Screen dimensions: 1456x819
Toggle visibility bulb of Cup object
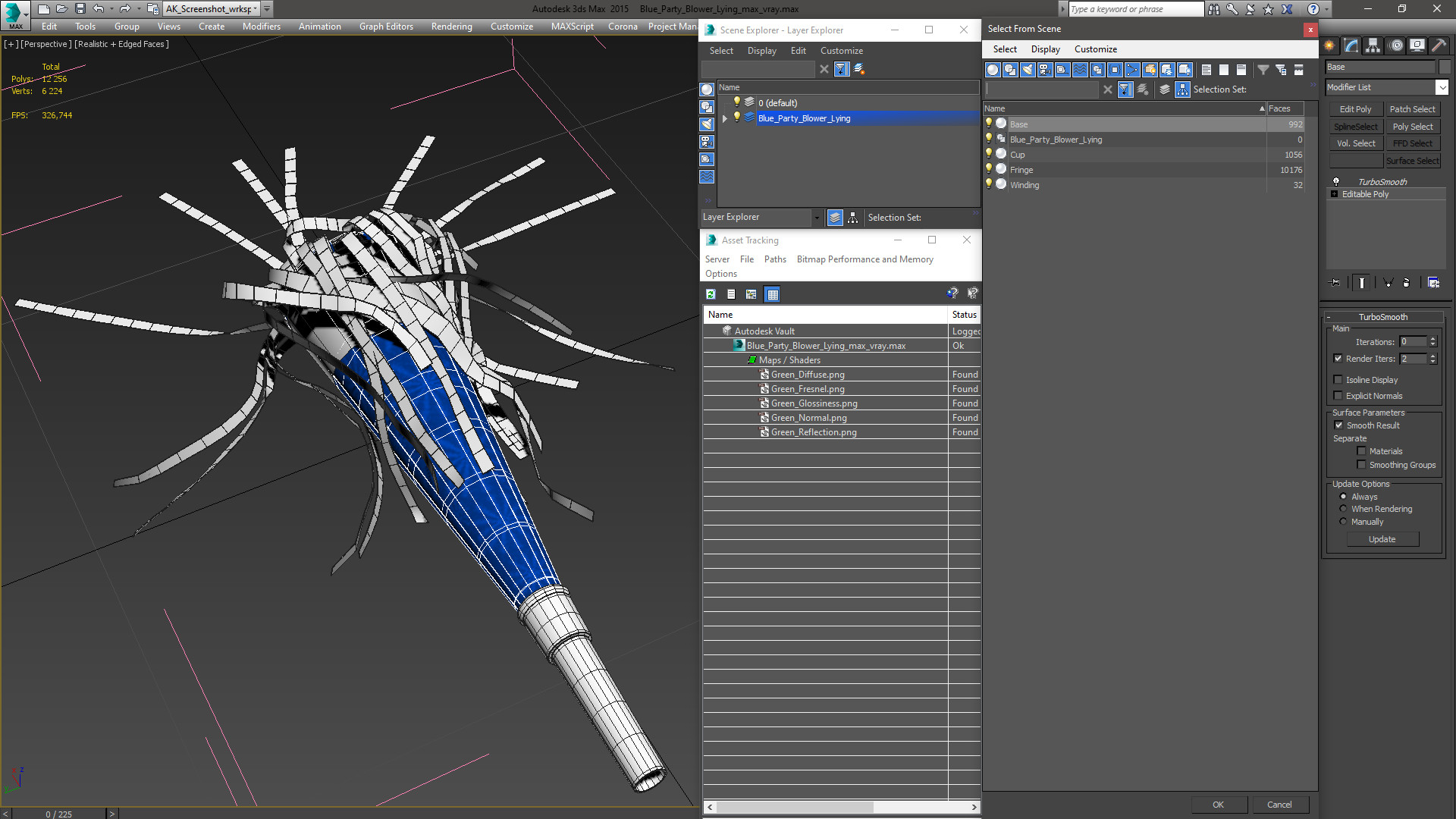[989, 154]
